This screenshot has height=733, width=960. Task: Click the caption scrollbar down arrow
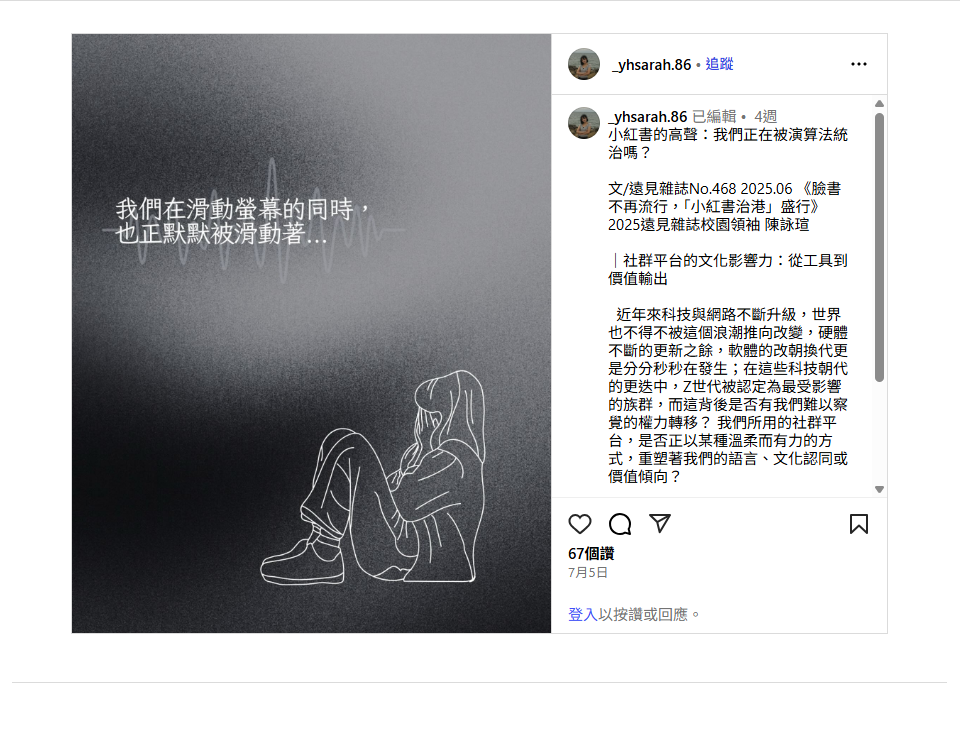(x=879, y=489)
